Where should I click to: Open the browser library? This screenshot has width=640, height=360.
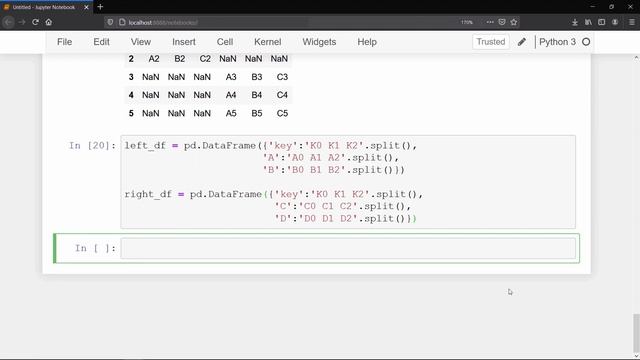point(588,22)
